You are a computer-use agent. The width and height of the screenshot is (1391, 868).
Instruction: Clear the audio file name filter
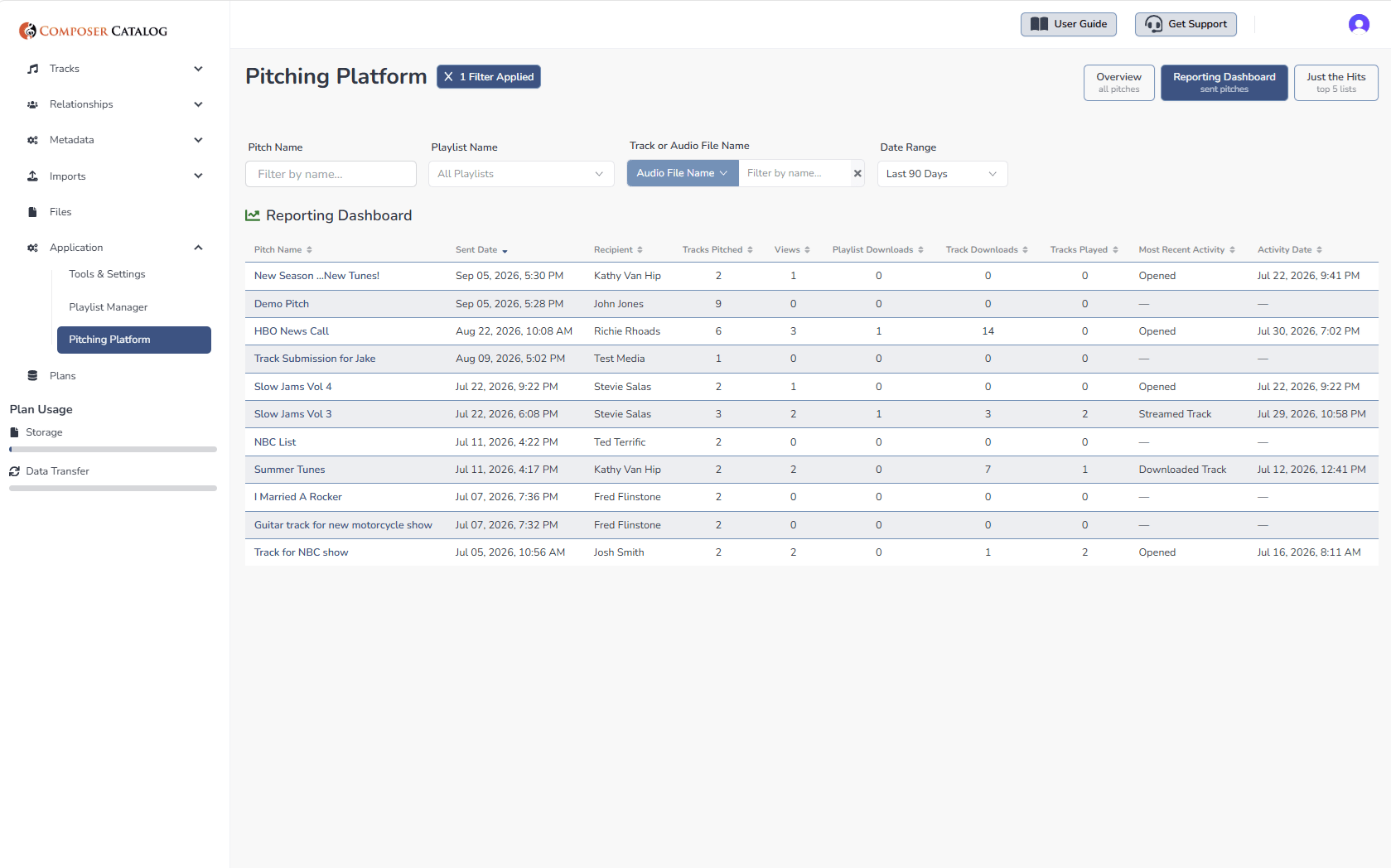click(857, 173)
